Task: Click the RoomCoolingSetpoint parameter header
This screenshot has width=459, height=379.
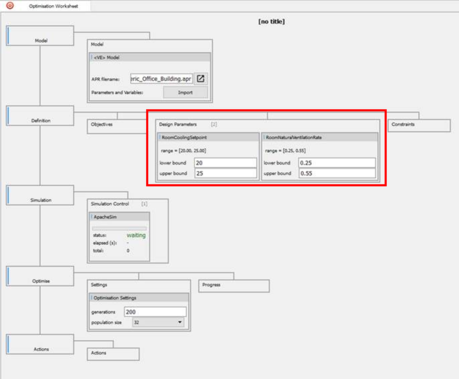Action: (x=208, y=137)
